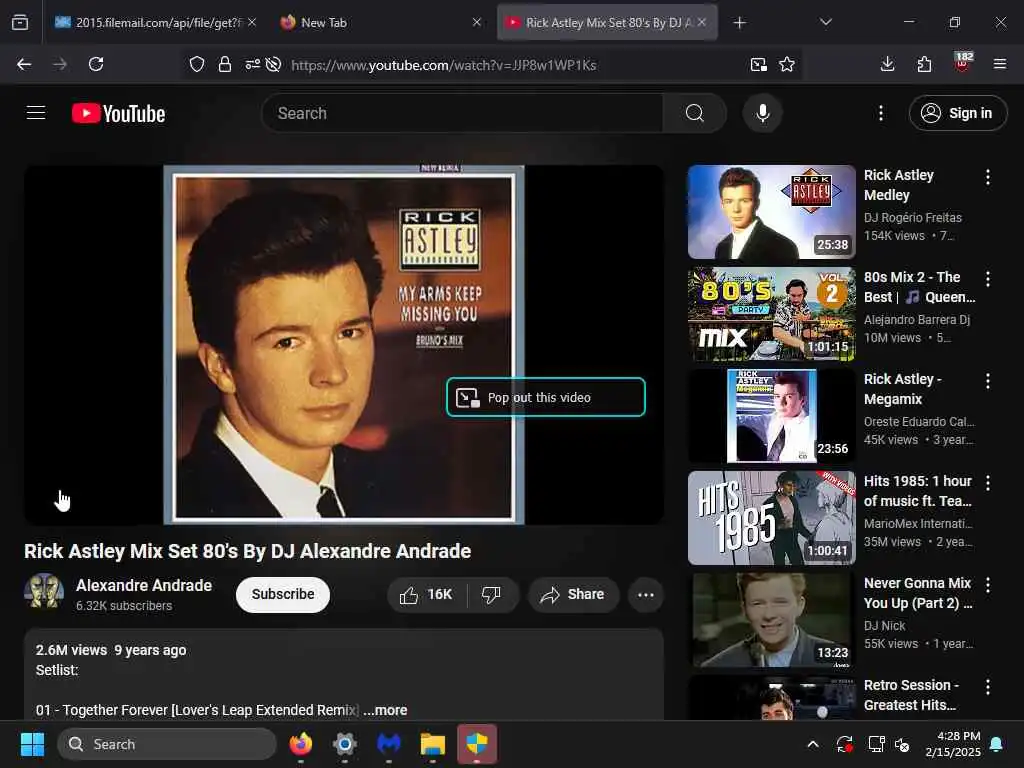
Task: Click the main video player area
Action: (x=344, y=344)
